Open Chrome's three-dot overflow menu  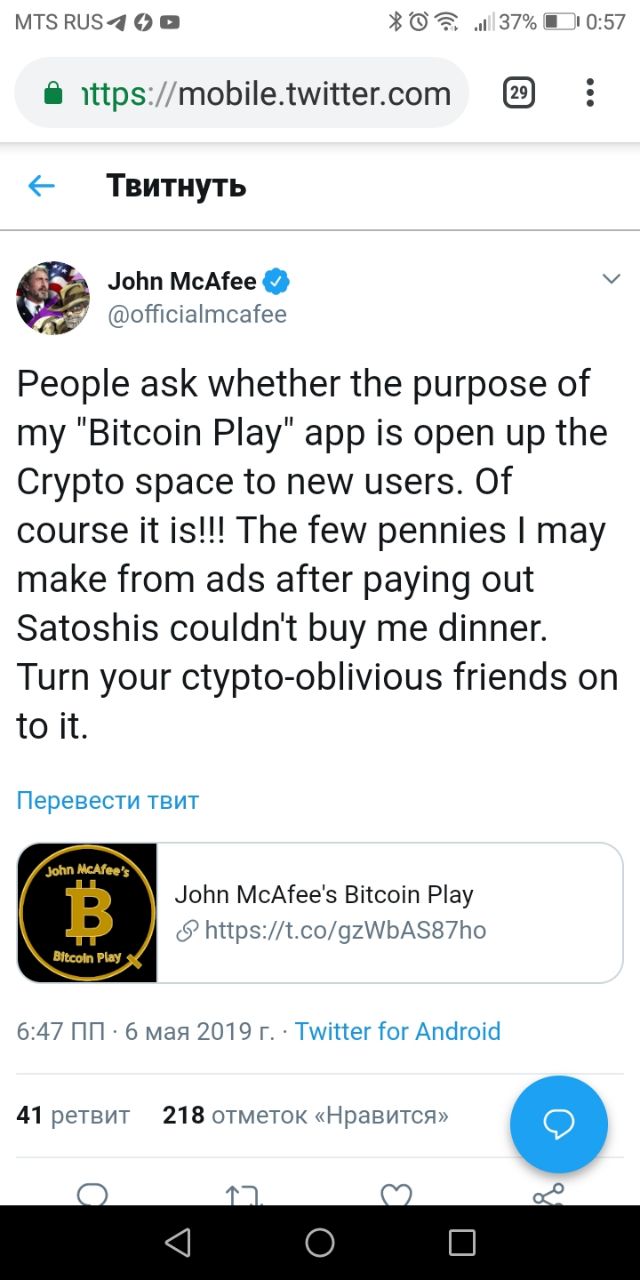[590, 94]
